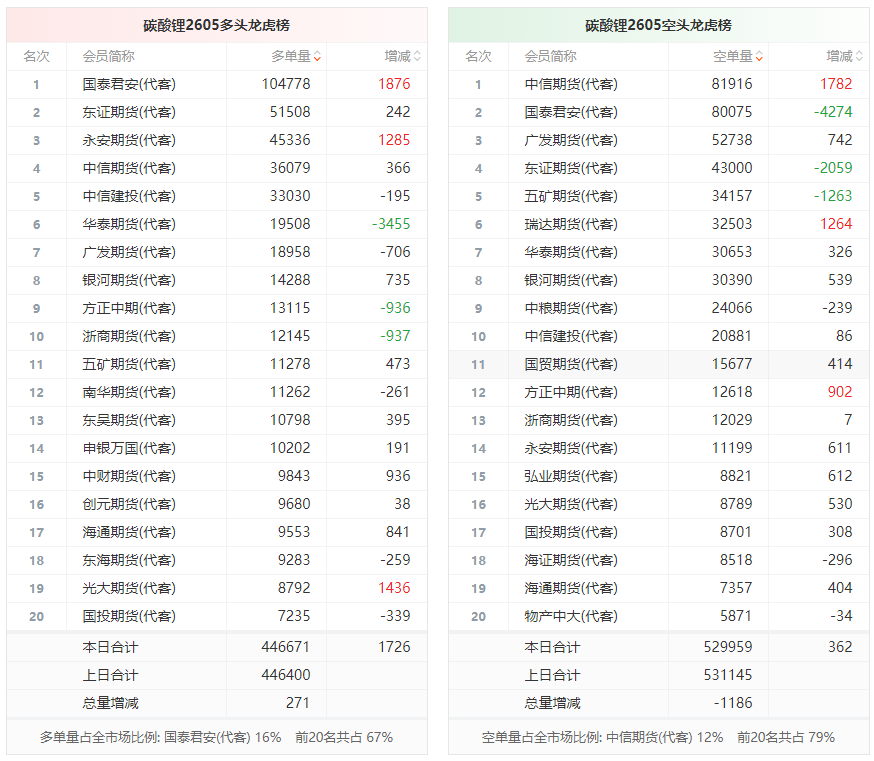The image size is (874, 761).
Task: Click 浙商期货(代客) in long table rank 10
Action: [129, 336]
